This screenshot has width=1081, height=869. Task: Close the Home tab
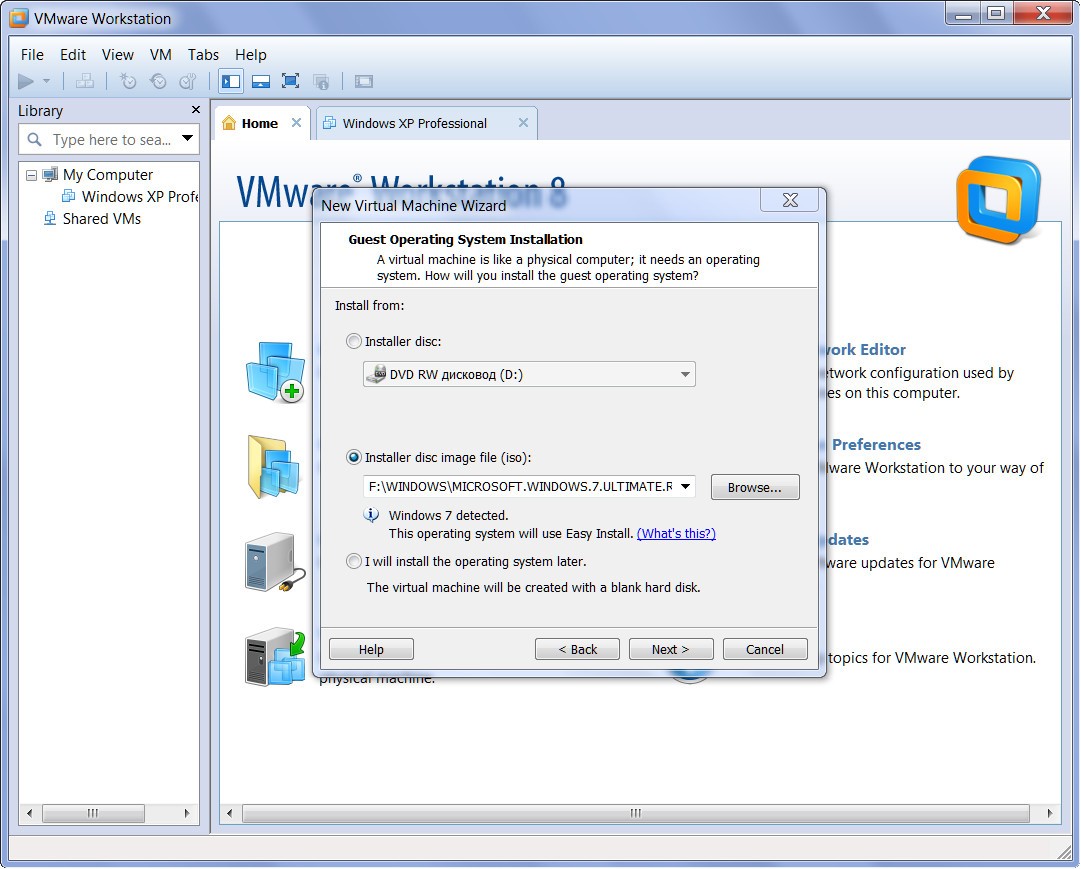click(x=296, y=123)
